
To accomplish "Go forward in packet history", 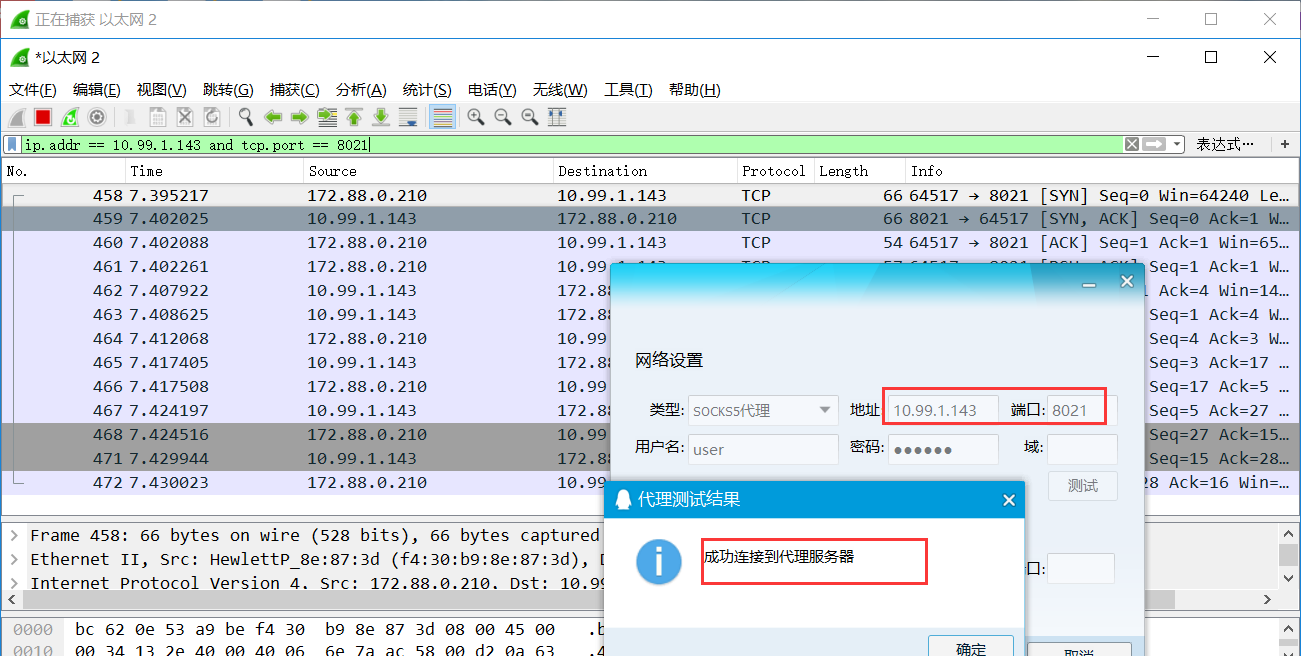I will tap(299, 117).
